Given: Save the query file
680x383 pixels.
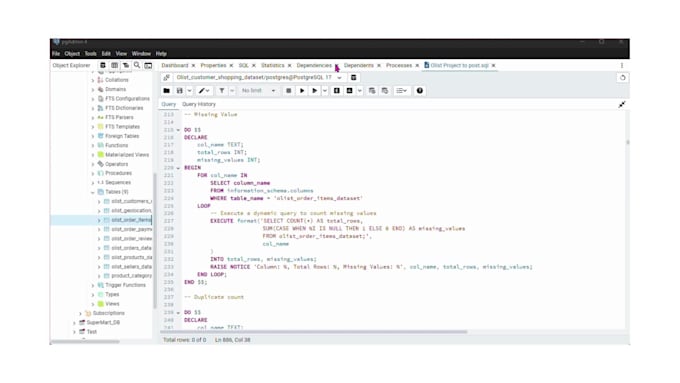Looking at the screenshot, I should pos(180,91).
